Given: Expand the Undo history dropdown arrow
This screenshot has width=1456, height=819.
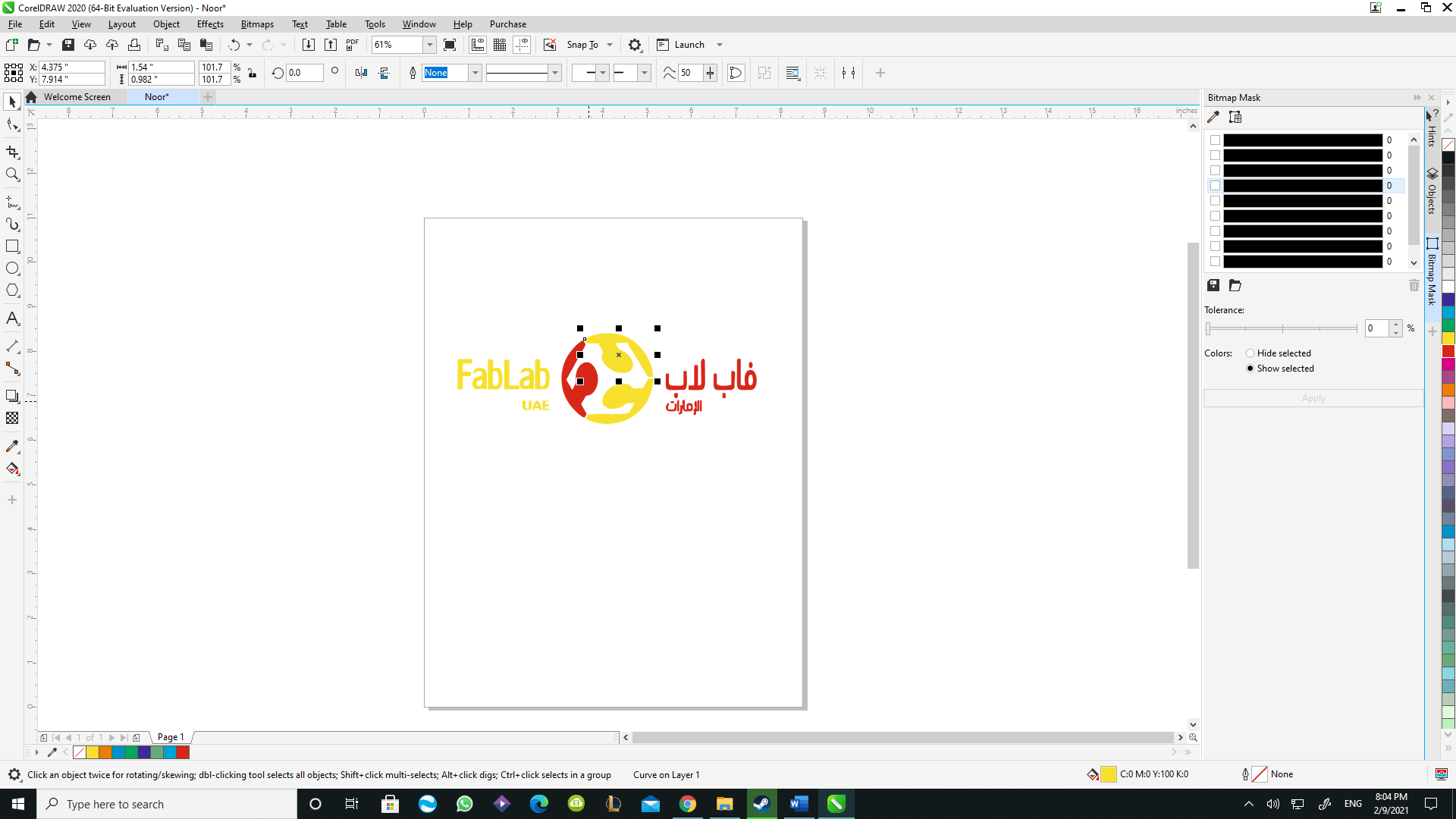Looking at the screenshot, I should pos(249,45).
